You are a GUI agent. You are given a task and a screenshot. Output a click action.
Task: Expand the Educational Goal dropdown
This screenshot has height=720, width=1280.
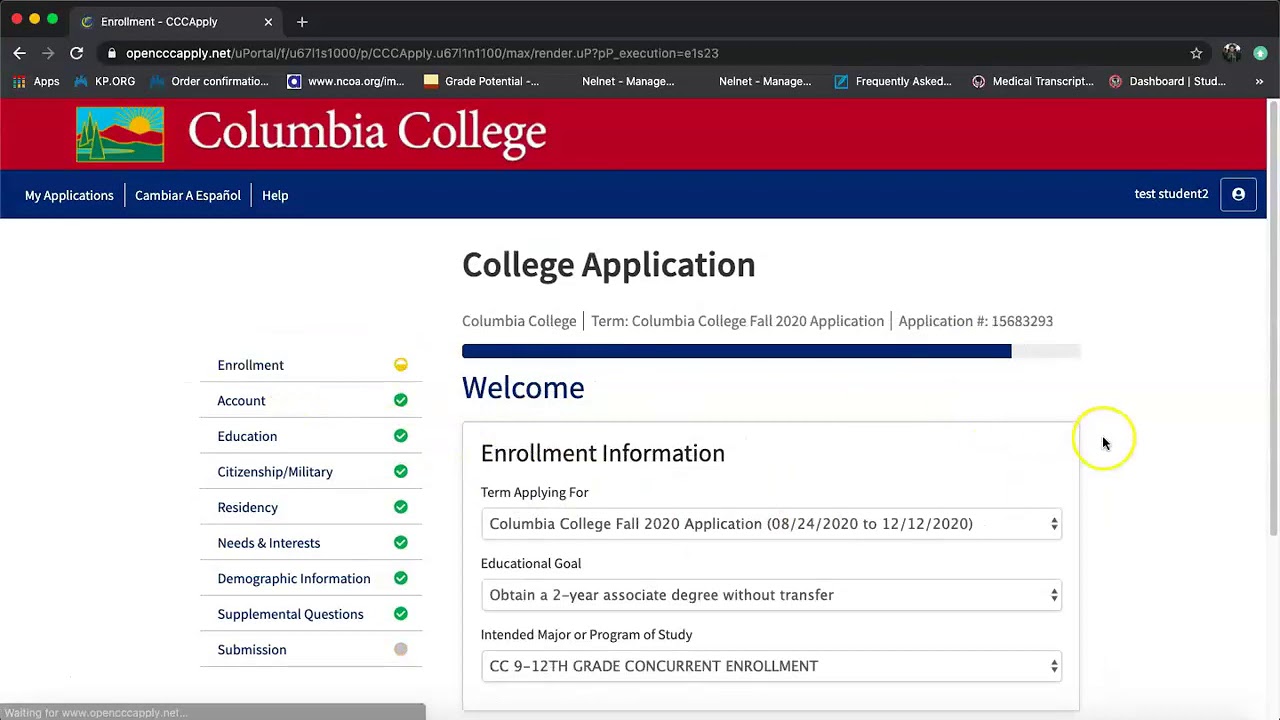770,595
